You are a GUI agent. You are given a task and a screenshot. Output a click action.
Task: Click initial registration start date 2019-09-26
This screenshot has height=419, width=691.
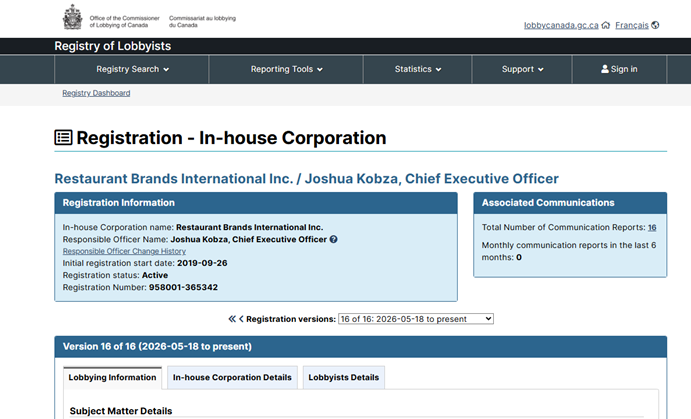tap(202, 263)
